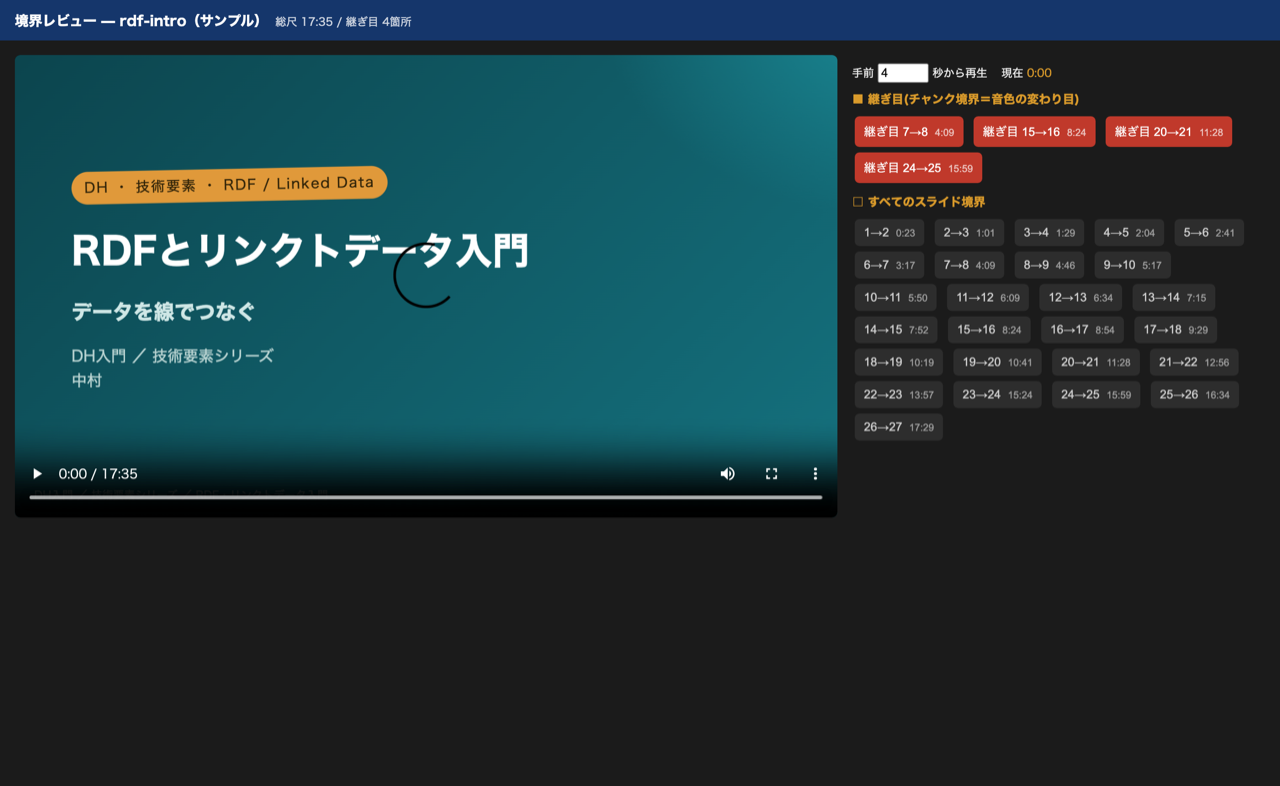
Task: Enter fullscreen video mode
Action: [771, 474]
